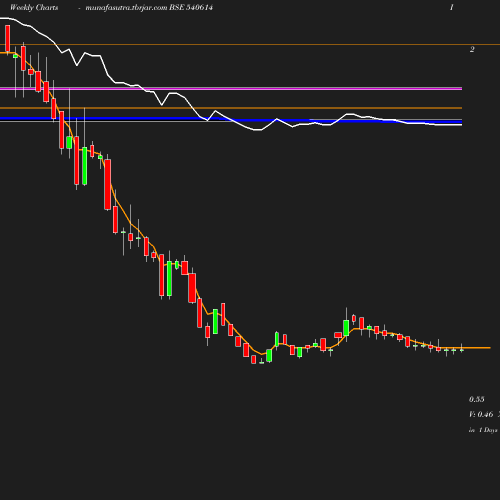Image resolution: width=500 pixels, height=500 pixels.
Task: Click the "in 1 Days" text
Action: pyautogui.click(x=483, y=430)
